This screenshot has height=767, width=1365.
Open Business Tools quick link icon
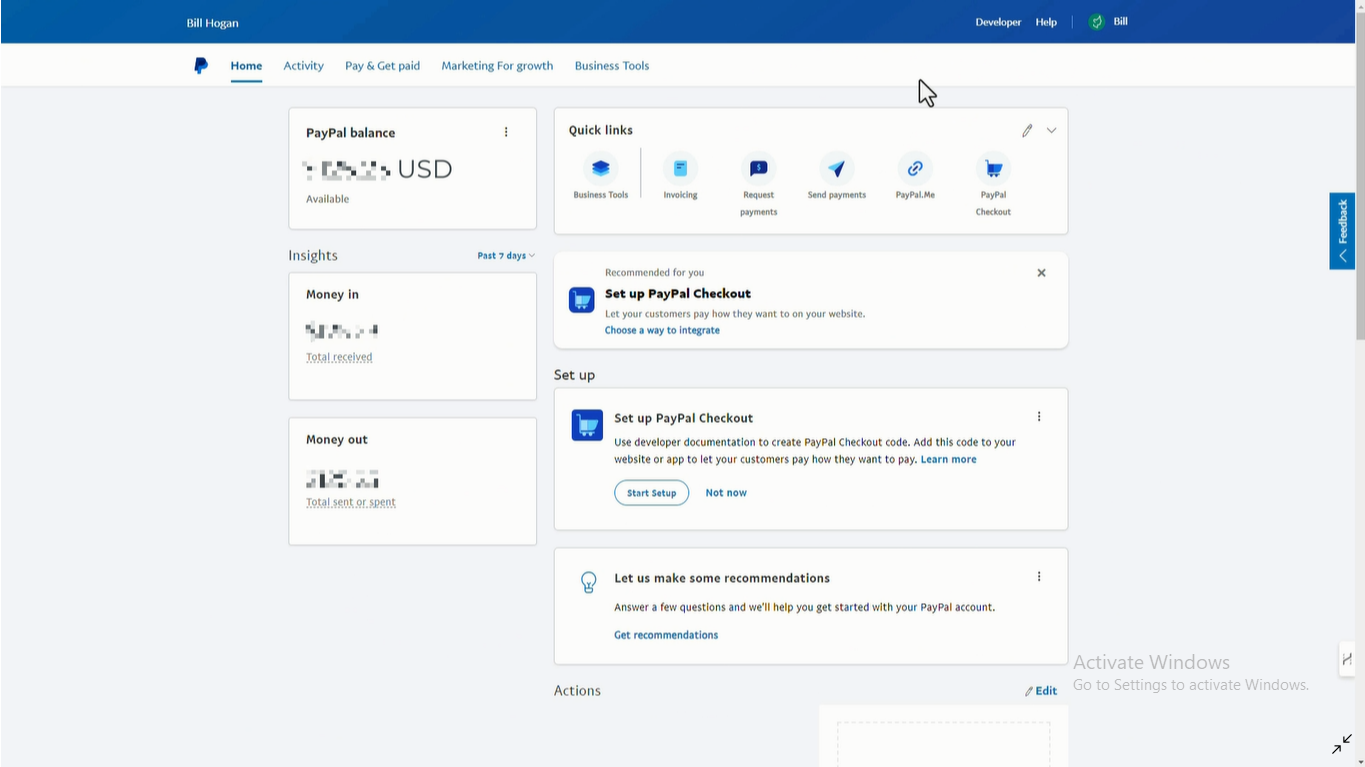pyautogui.click(x=600, y=168)
